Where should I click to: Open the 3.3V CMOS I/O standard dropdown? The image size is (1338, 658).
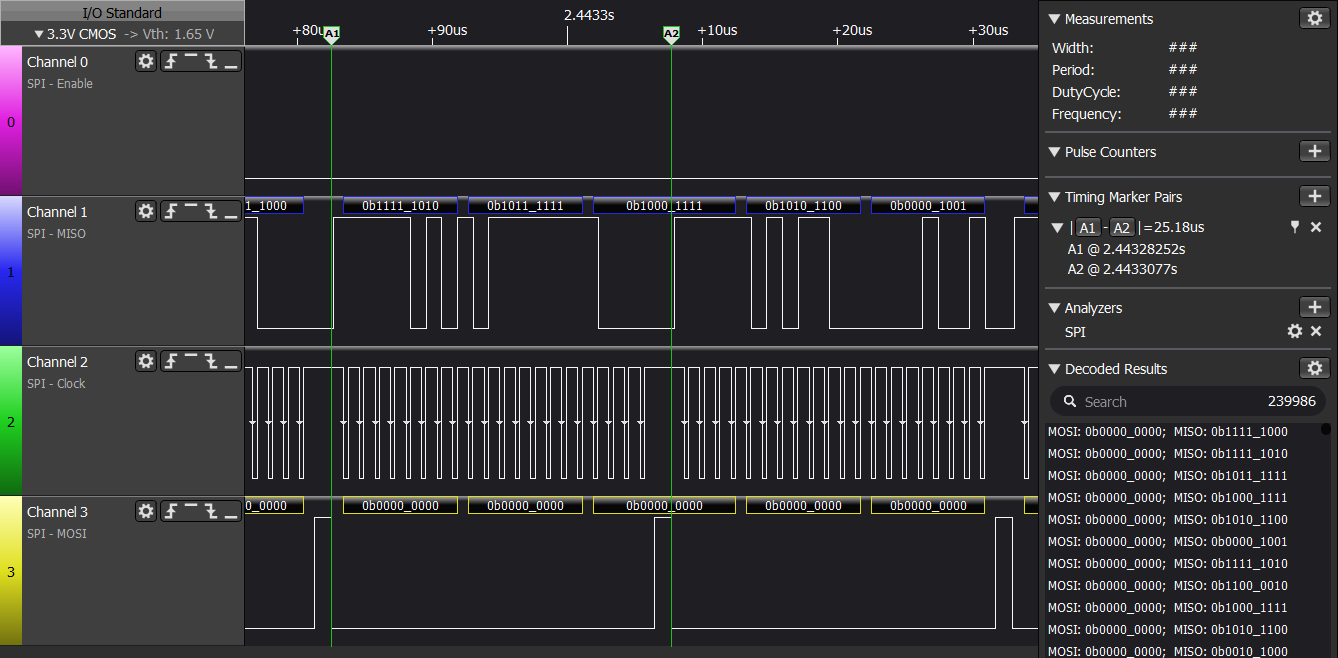pyautogui.click(x=75, y=34)
